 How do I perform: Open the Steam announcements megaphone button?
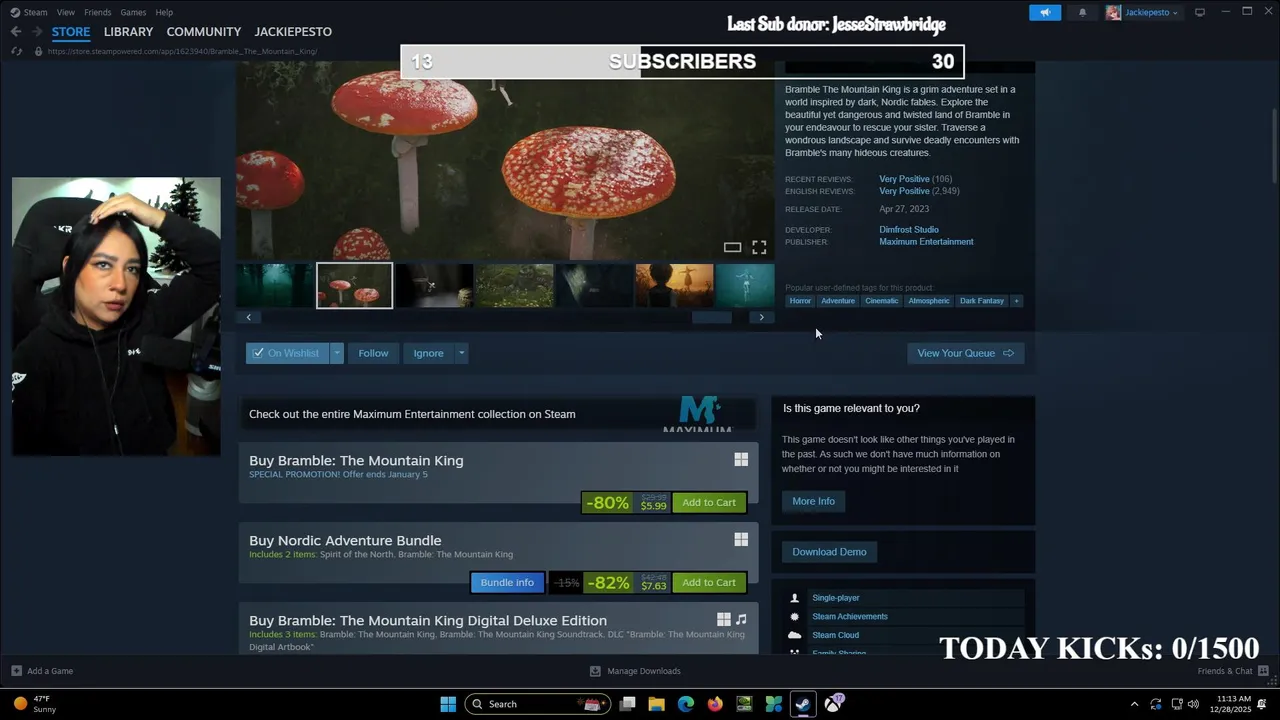click(x=1045, y=12)
